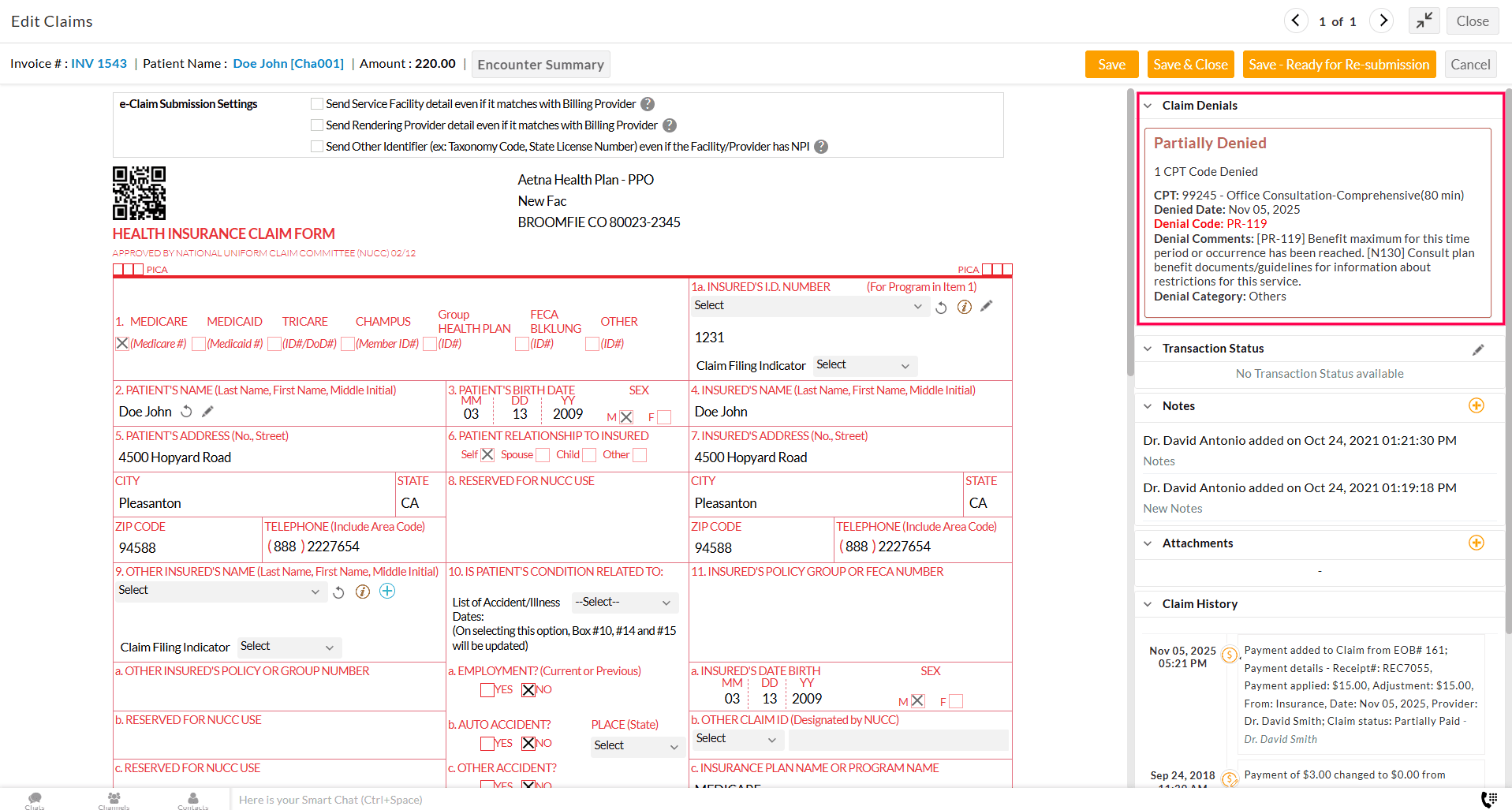Edit the Insured's I.D. Number field

point(987,307)
